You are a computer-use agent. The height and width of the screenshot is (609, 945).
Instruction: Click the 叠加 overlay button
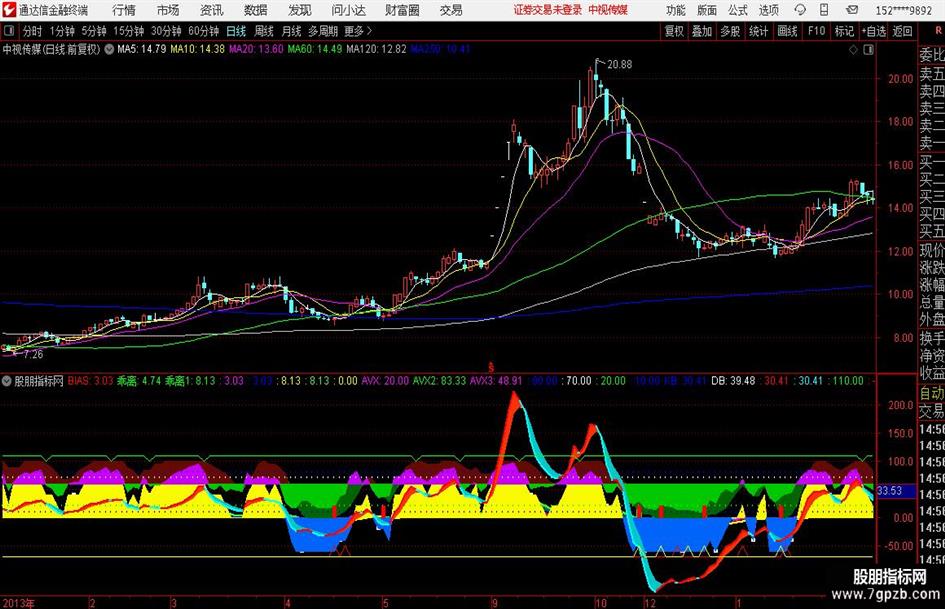(x=702, y=31)
